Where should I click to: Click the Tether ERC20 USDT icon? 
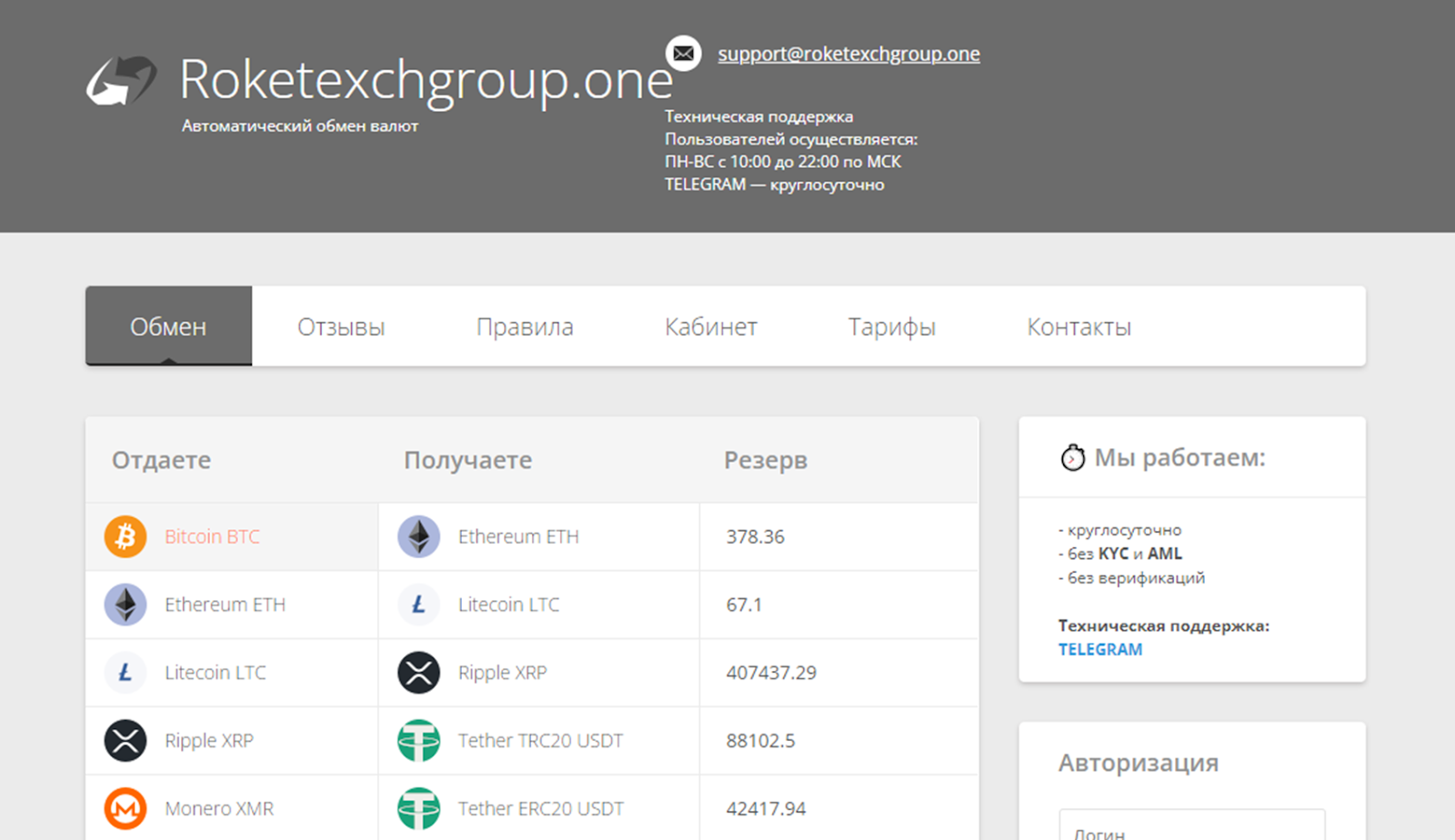pyautogui.click(x=418, y=808)
